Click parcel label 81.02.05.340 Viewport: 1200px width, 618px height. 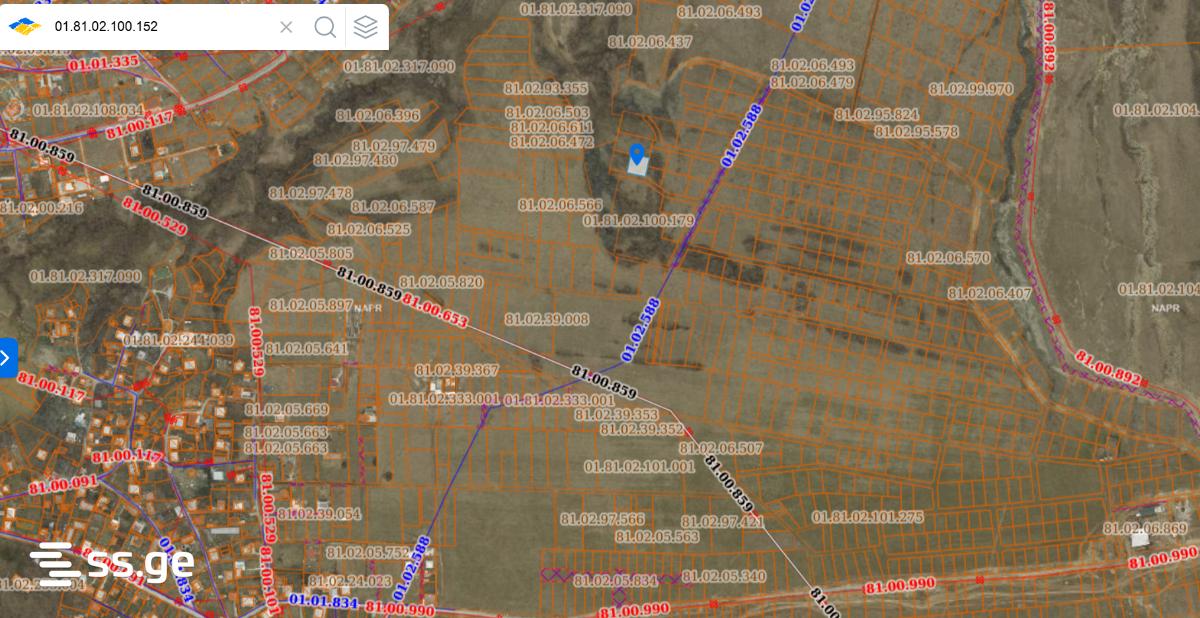[724, 576]
